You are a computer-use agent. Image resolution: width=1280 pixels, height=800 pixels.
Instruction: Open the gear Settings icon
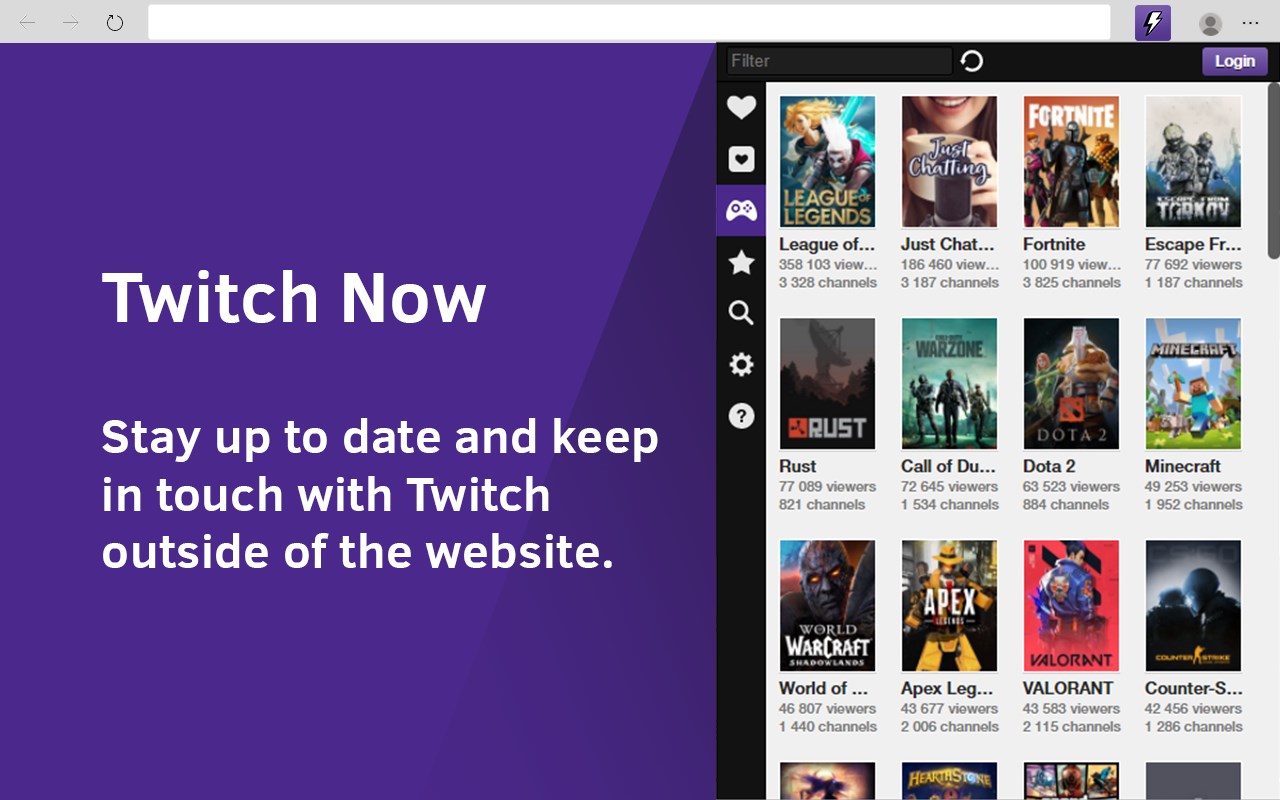pos(741,364)
